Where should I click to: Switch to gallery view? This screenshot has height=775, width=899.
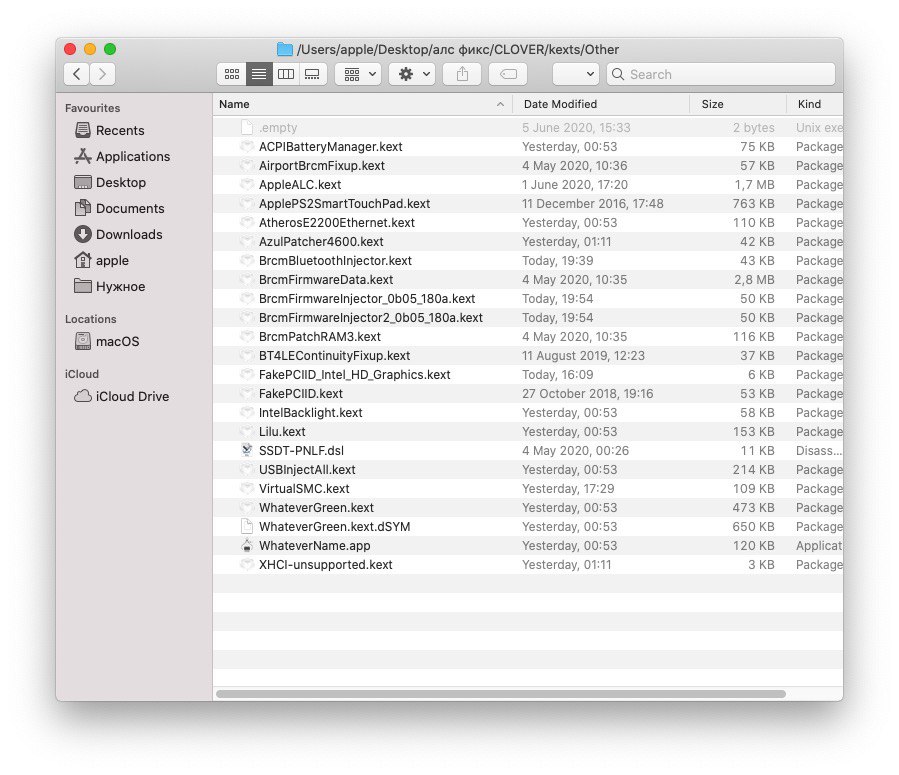[312, 74]
